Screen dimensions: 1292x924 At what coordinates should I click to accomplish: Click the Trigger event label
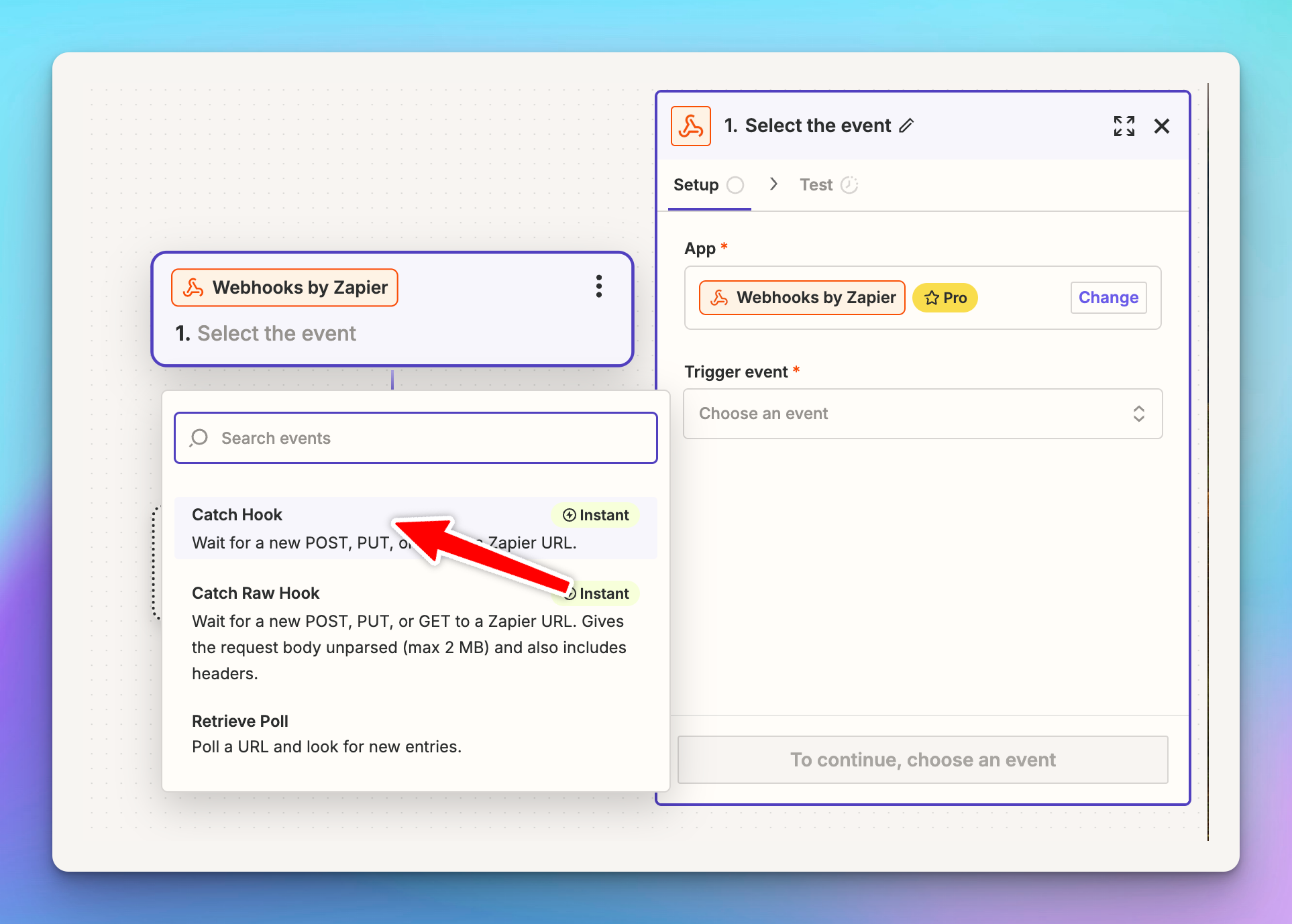click(x=736, y=372)
